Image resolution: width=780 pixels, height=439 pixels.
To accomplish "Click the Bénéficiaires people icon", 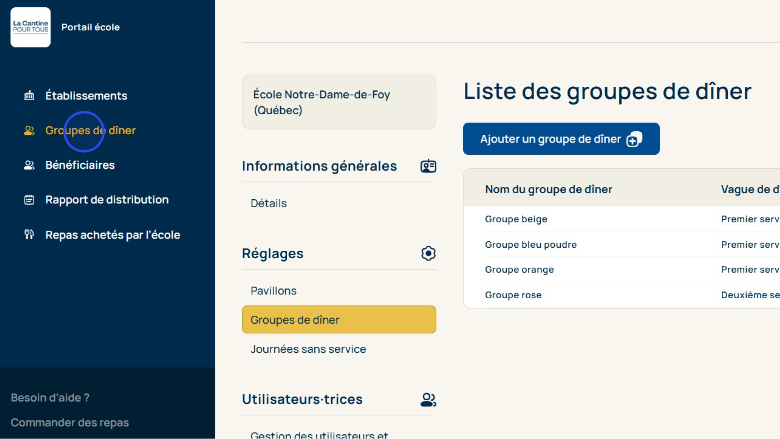I will tap(29, 165).
